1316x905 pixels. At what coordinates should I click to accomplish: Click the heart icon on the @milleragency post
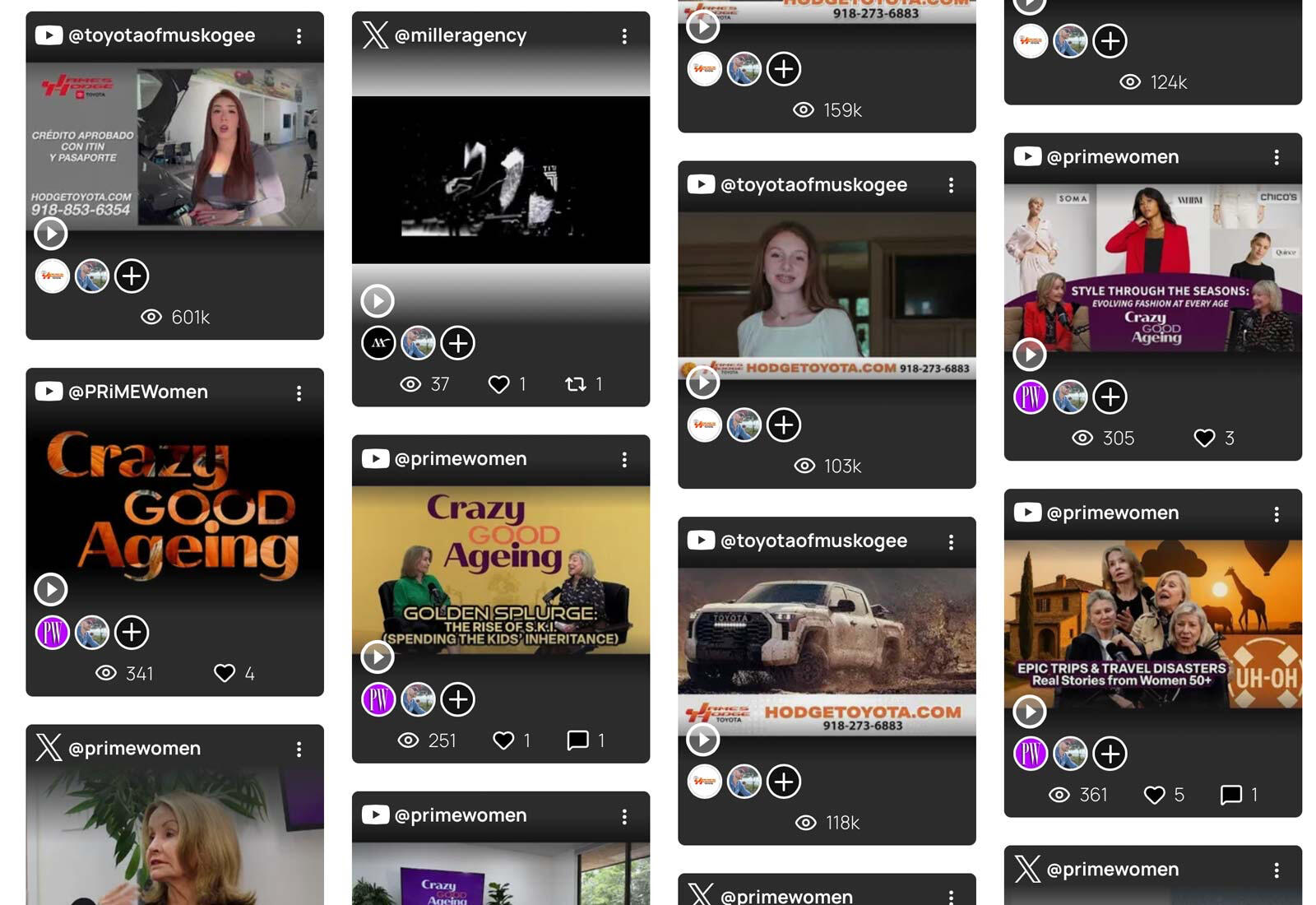pyautogui.click(x=498, y=384)
